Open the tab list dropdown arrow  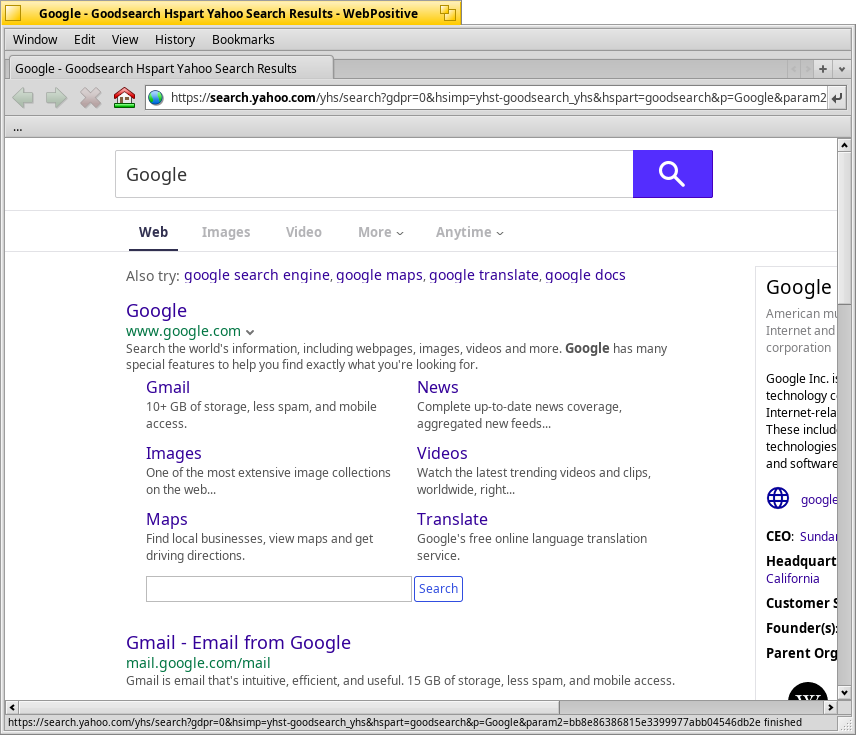841,69
